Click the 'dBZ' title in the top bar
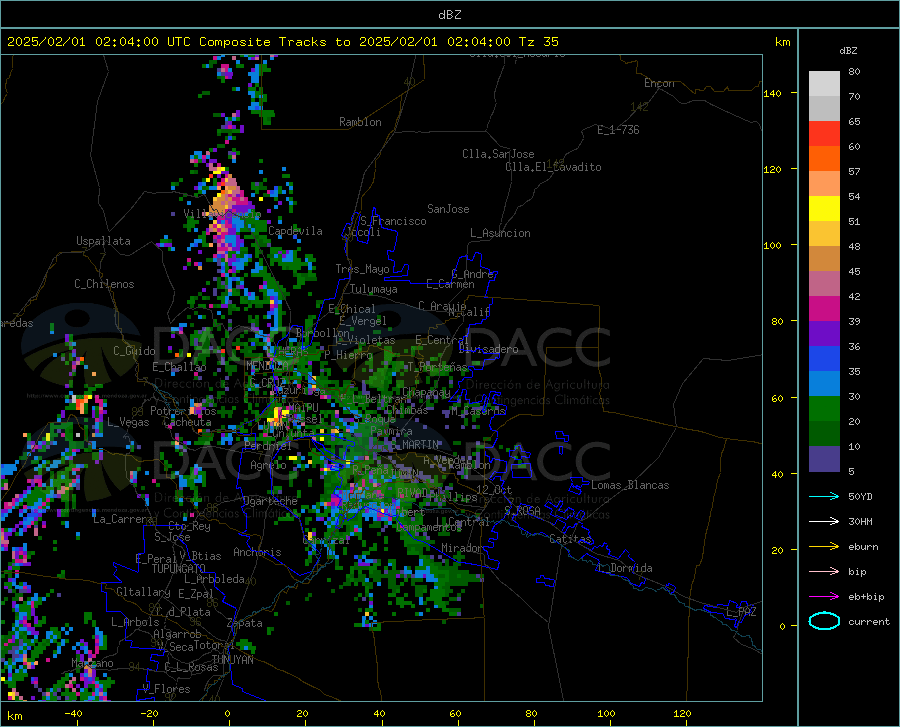The height and width of the screenshot is (727, 900). pyautogui.click(x=449, y=15)
